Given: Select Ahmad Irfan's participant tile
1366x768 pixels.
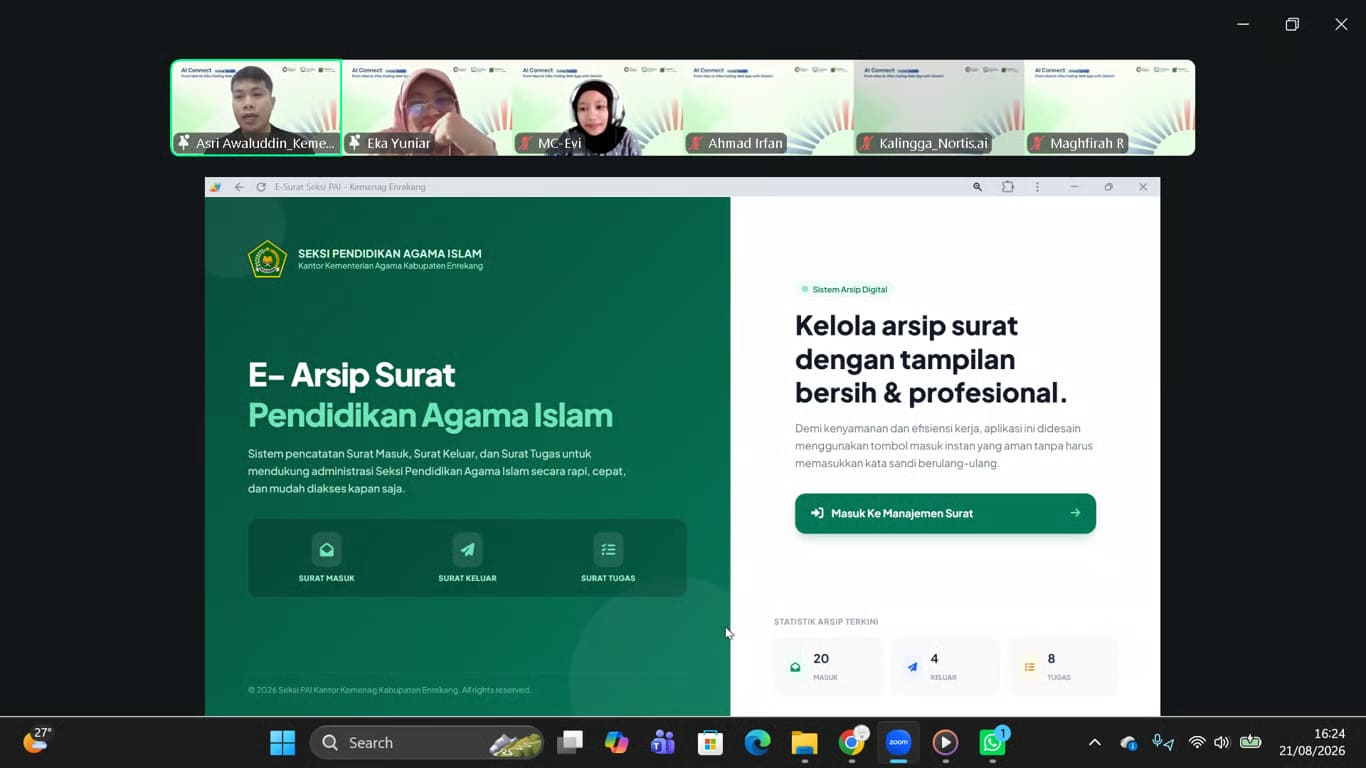Looking at the screenshot, I should pos(768,107).
